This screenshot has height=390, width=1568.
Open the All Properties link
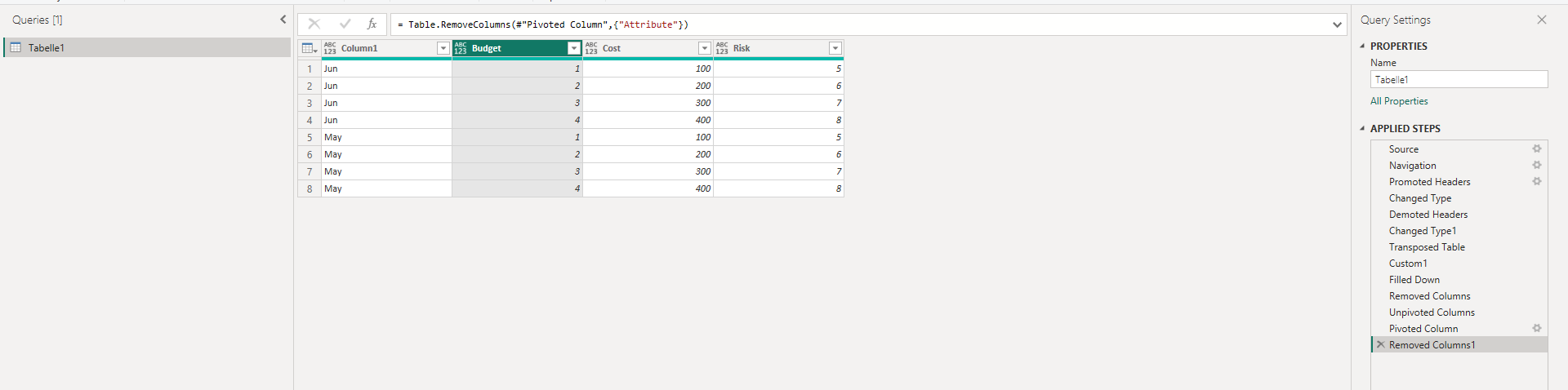pos(1399,101)
